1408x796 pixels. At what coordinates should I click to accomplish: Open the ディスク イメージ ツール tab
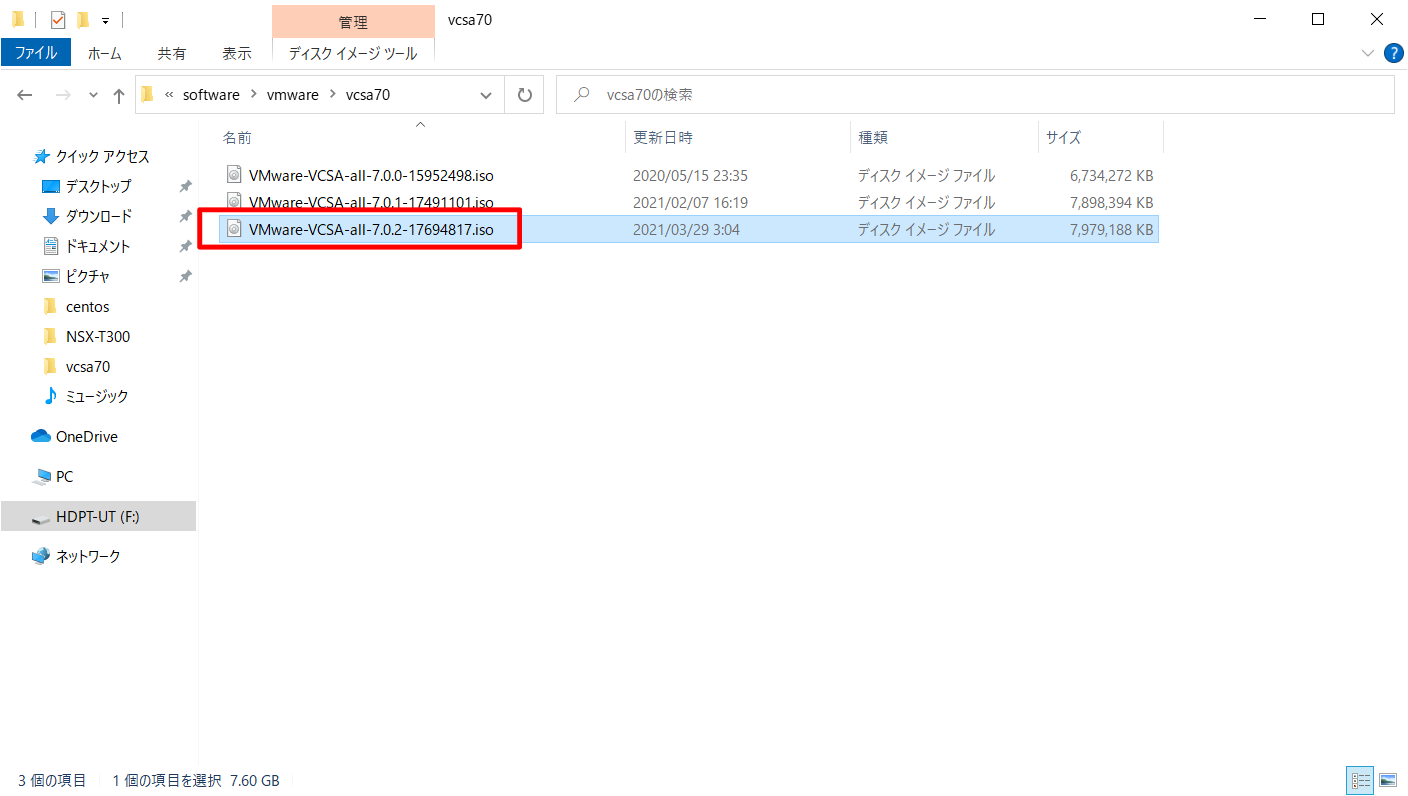(x=353, y=53)
